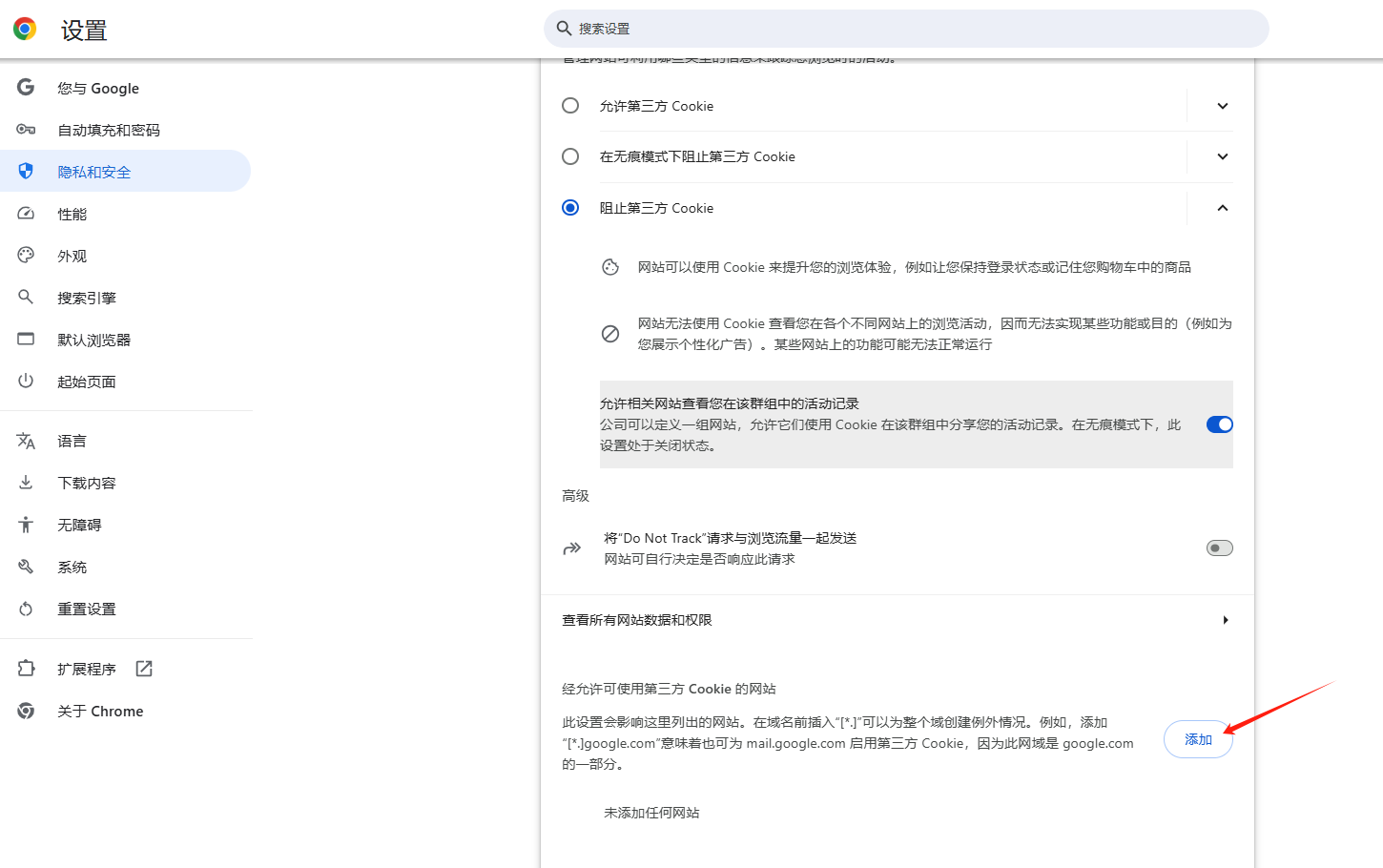Screen dimensions: 1383x868
Task: Toggle off 允许相关网站查看活动记录 switch
Action: coord(1219,424)
